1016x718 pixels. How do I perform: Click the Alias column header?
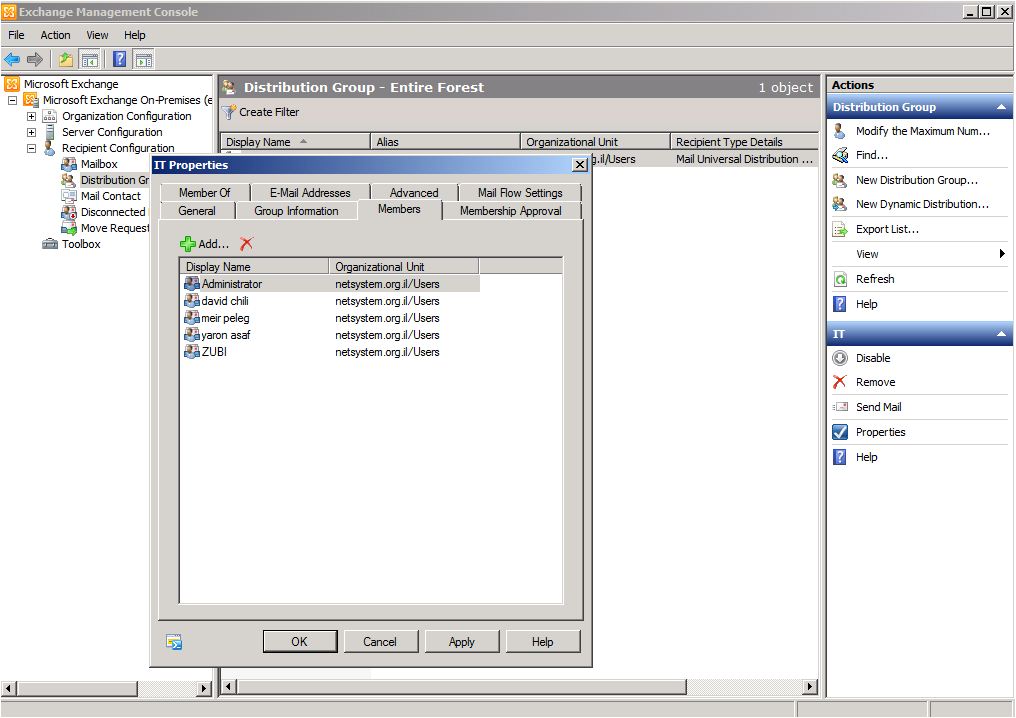446,141
